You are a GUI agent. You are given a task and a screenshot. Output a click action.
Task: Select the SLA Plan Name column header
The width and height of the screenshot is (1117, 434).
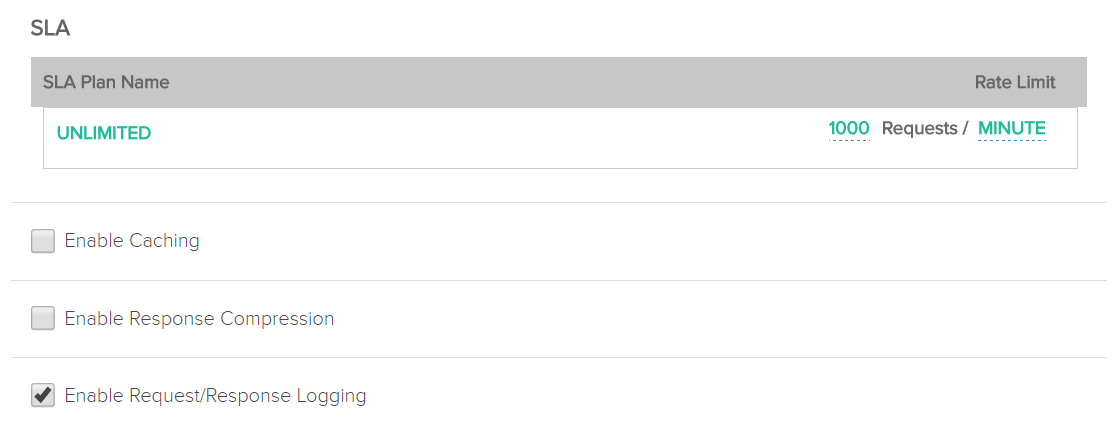tap(106, 82)
